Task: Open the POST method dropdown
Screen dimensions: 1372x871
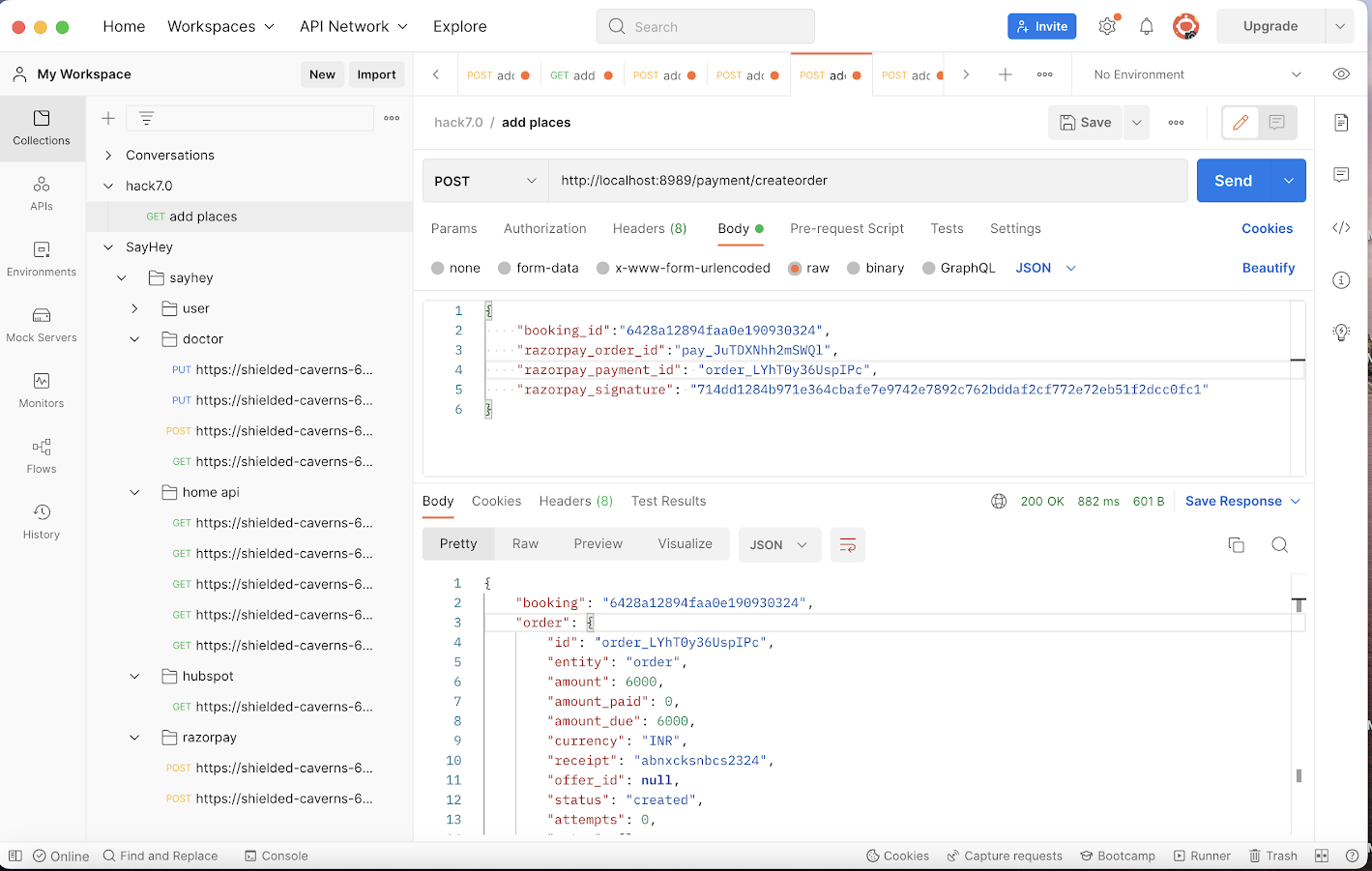Action: click(x=484, y=181)
